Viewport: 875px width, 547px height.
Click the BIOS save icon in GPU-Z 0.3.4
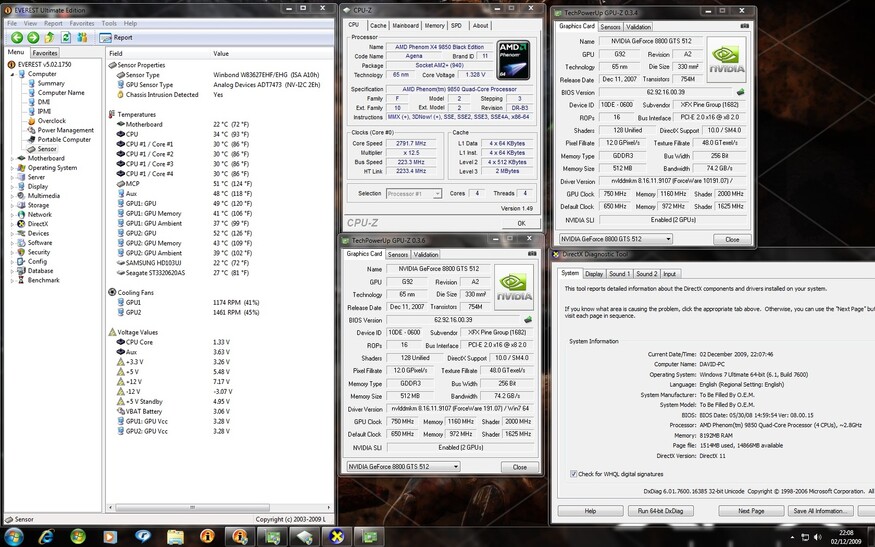[x=741, y=92]
